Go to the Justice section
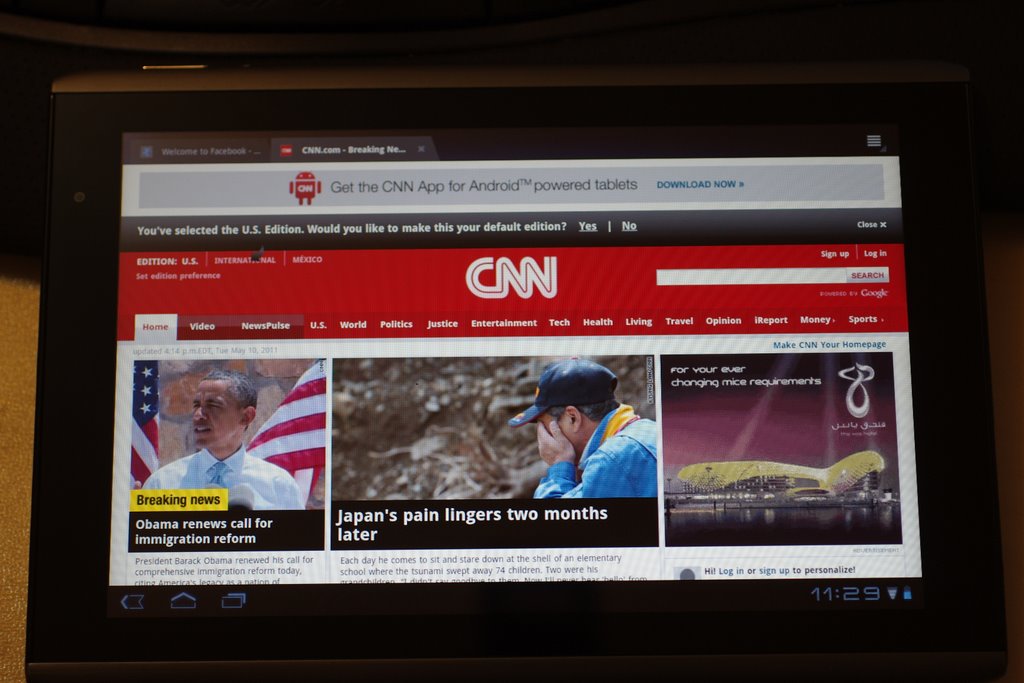The image size is (1024, 683). 442,323
